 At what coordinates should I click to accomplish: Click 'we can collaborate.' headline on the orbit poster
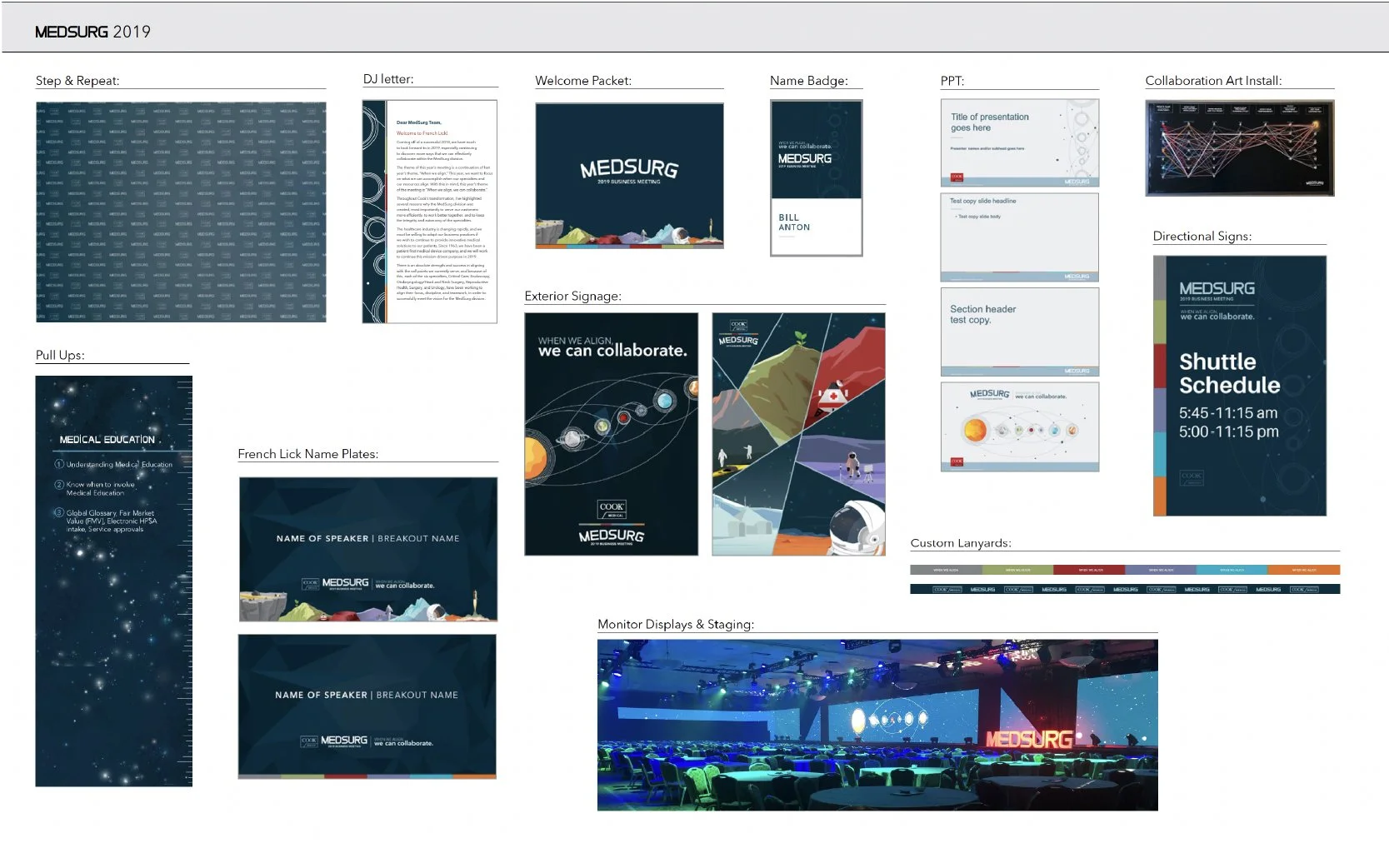[x=612, y=351]
